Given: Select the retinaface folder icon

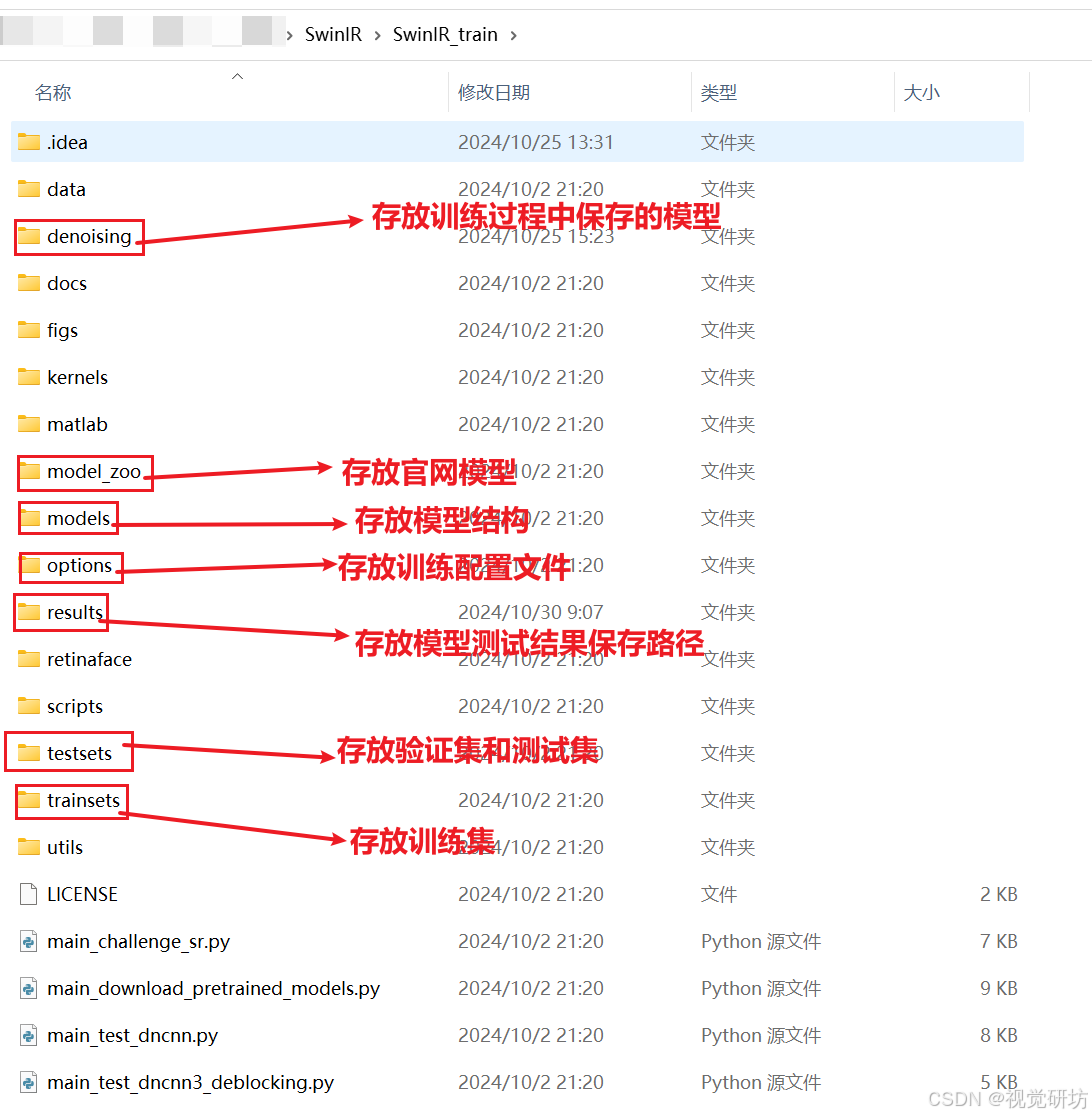Looking at the screenshot, I should coord(28,659).
